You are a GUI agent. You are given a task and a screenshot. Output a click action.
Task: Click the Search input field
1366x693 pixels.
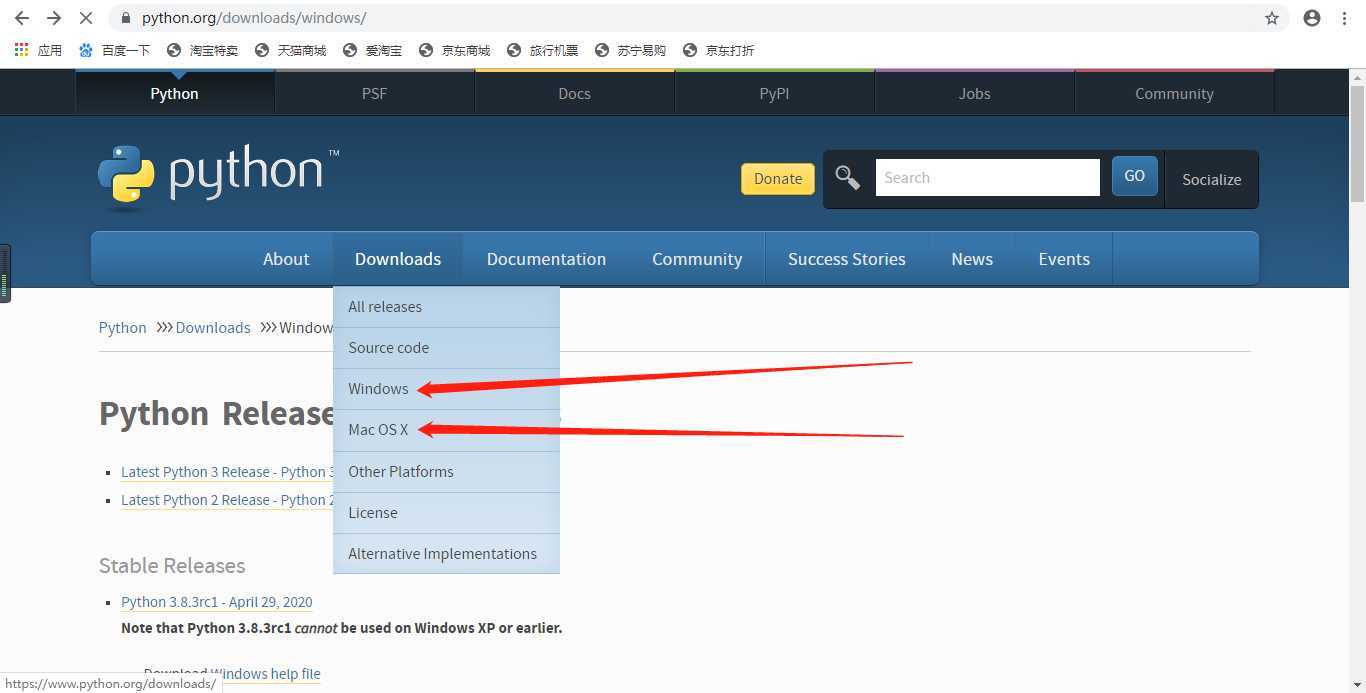987,178
